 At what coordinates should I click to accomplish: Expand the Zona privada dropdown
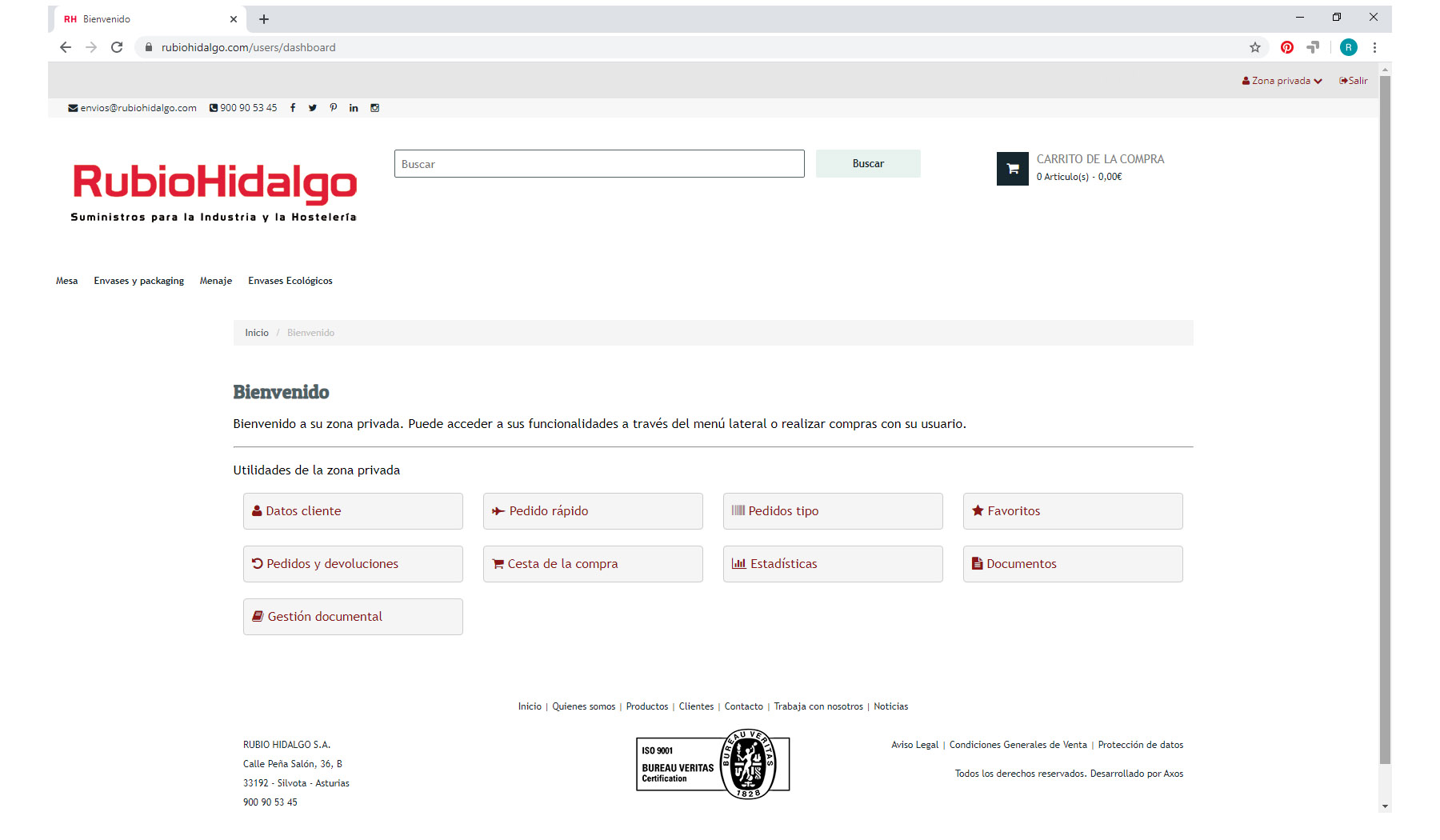(x=1282, y=81)
